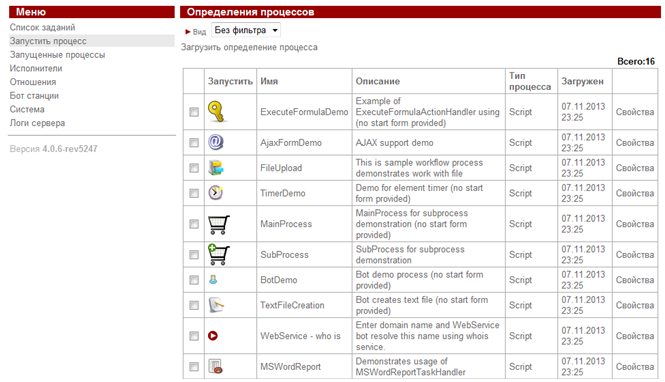Start WebService - who is via red play icon

pos(213,336)
